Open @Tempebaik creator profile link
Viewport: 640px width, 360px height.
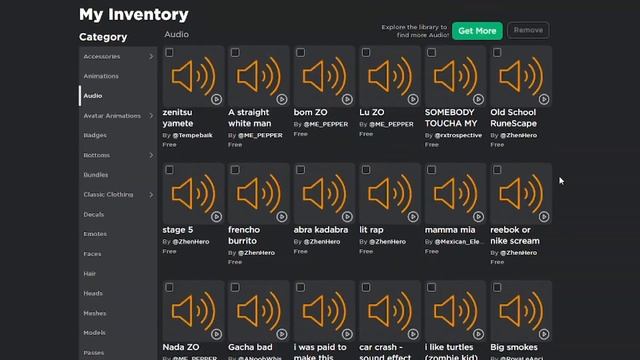(192, 135)
